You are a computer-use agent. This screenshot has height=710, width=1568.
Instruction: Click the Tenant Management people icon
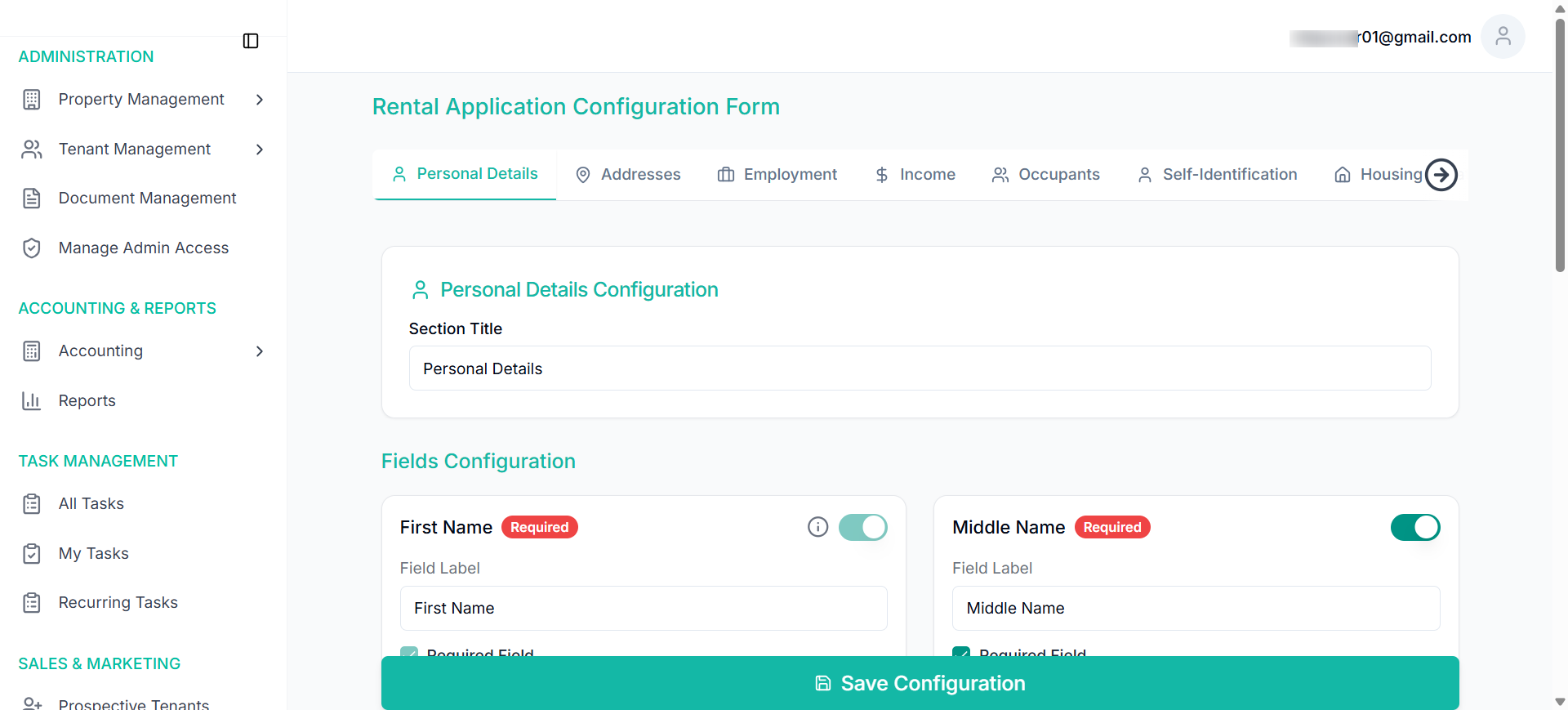[x=32, y=150]
